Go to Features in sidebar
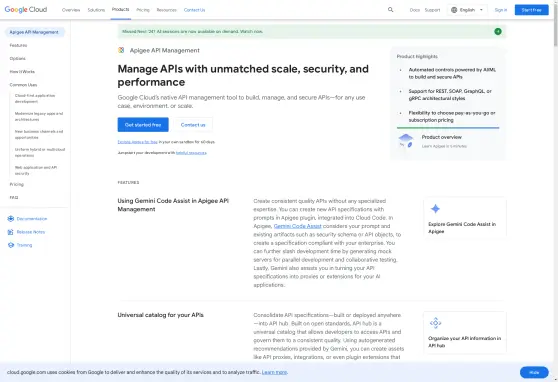The image size is (558, 382). pos(18,45)
